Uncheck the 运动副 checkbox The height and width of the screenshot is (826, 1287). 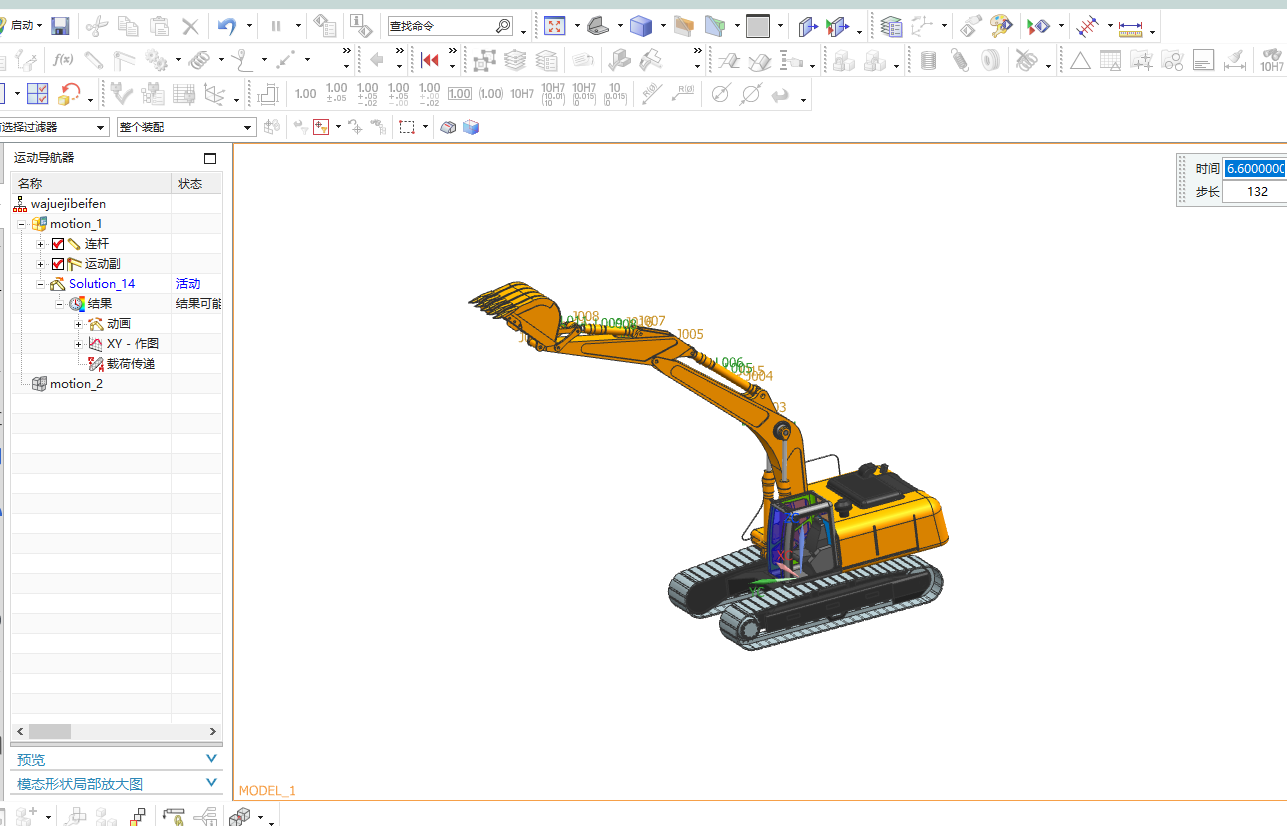pos(58,264)
